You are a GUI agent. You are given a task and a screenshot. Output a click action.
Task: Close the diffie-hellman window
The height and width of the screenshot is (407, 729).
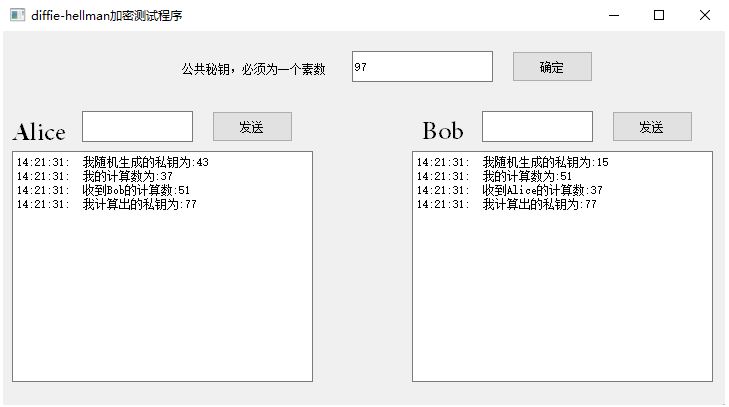coord(704,15)
